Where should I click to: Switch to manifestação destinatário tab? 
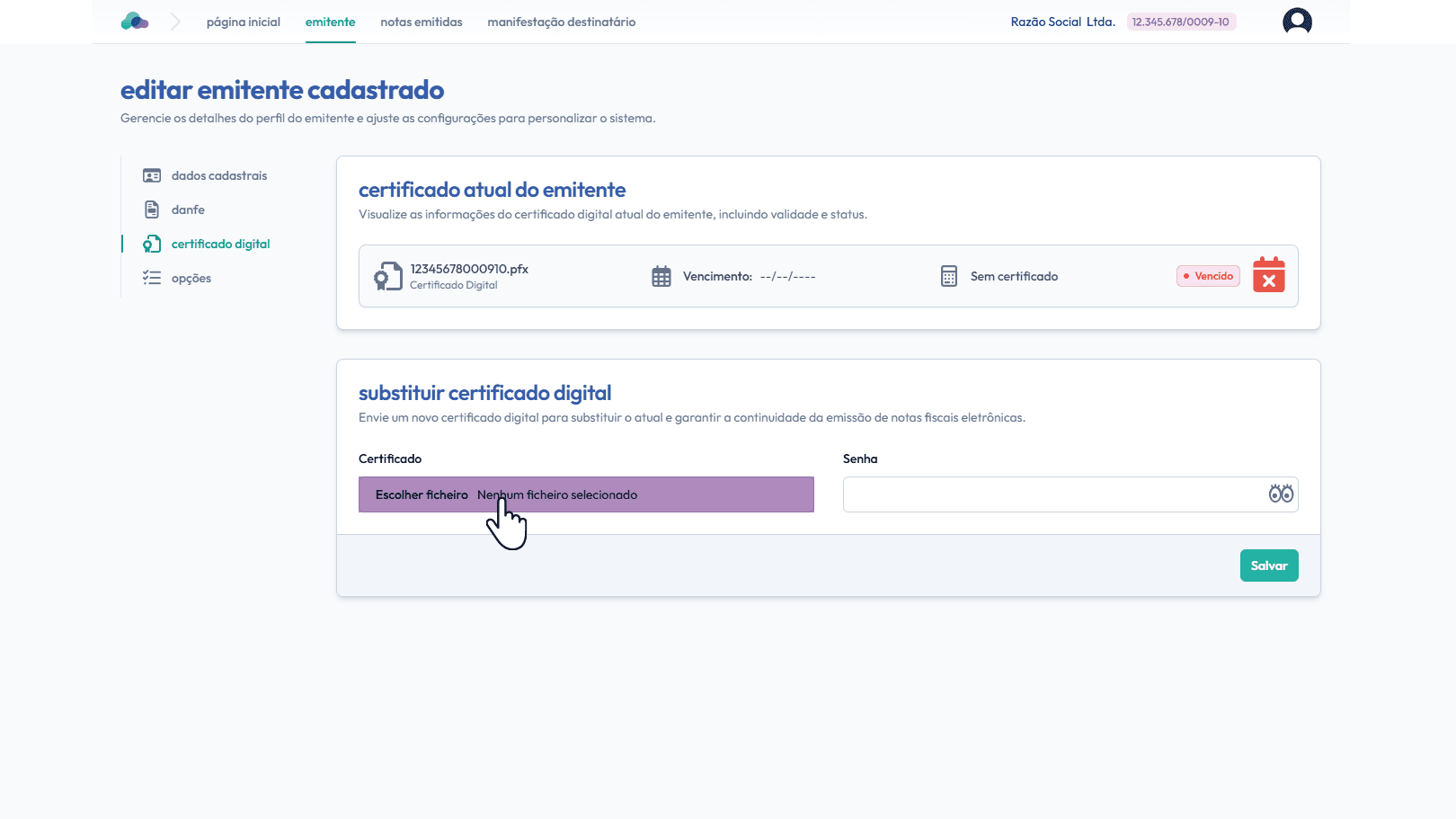(x=561, y=22)
